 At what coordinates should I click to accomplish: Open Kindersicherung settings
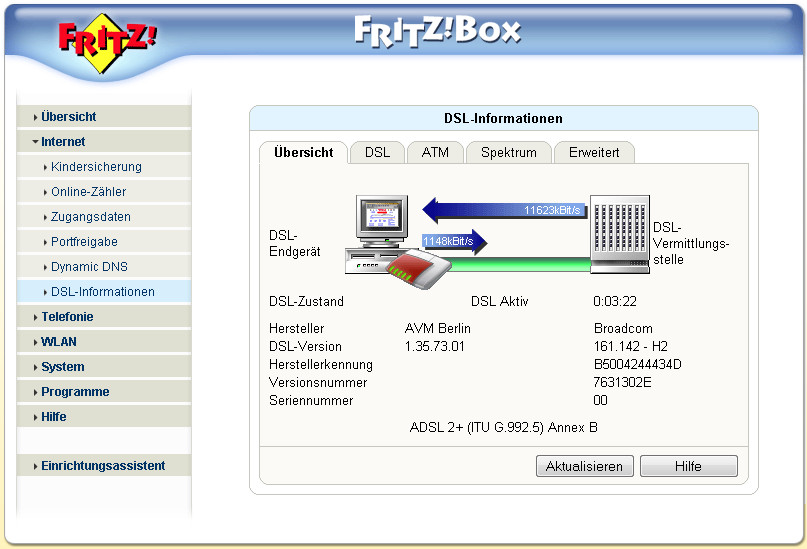point(103,167)
